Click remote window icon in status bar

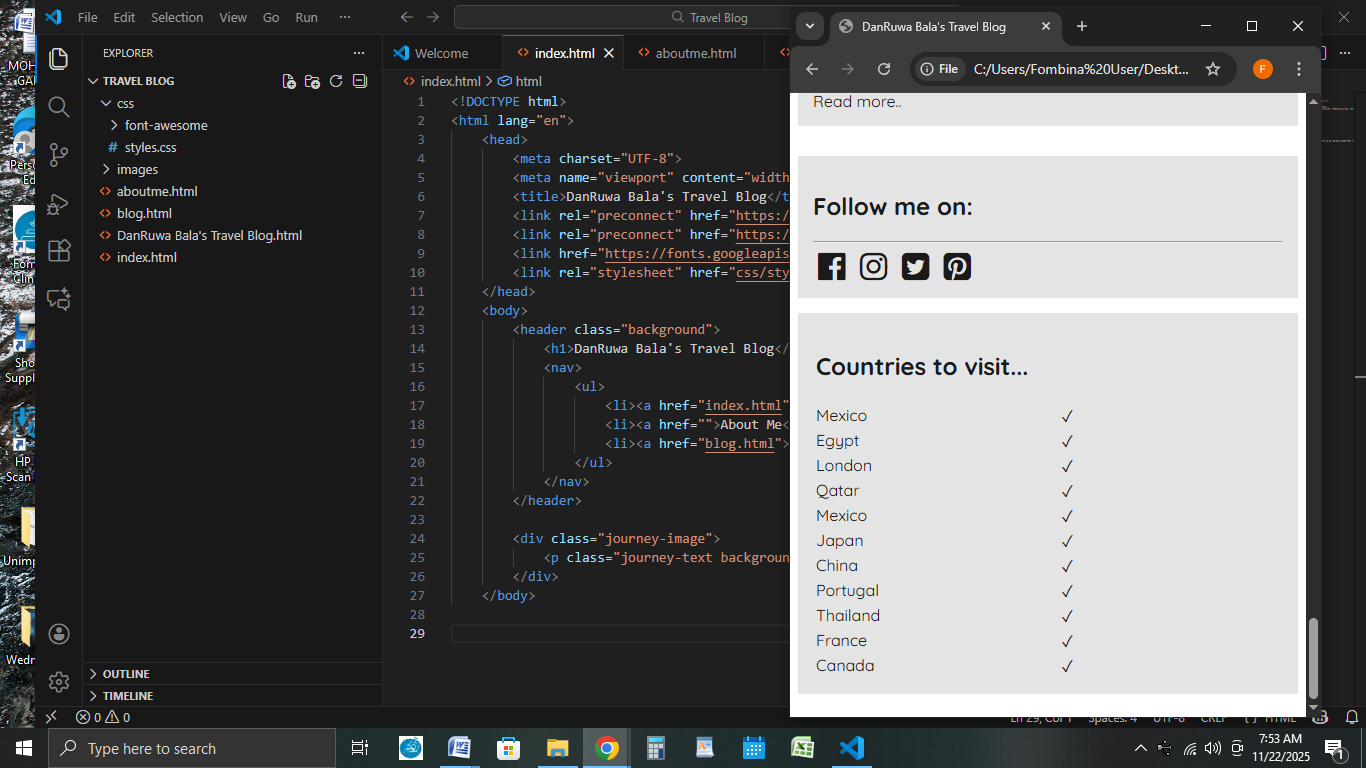point(51,717)
